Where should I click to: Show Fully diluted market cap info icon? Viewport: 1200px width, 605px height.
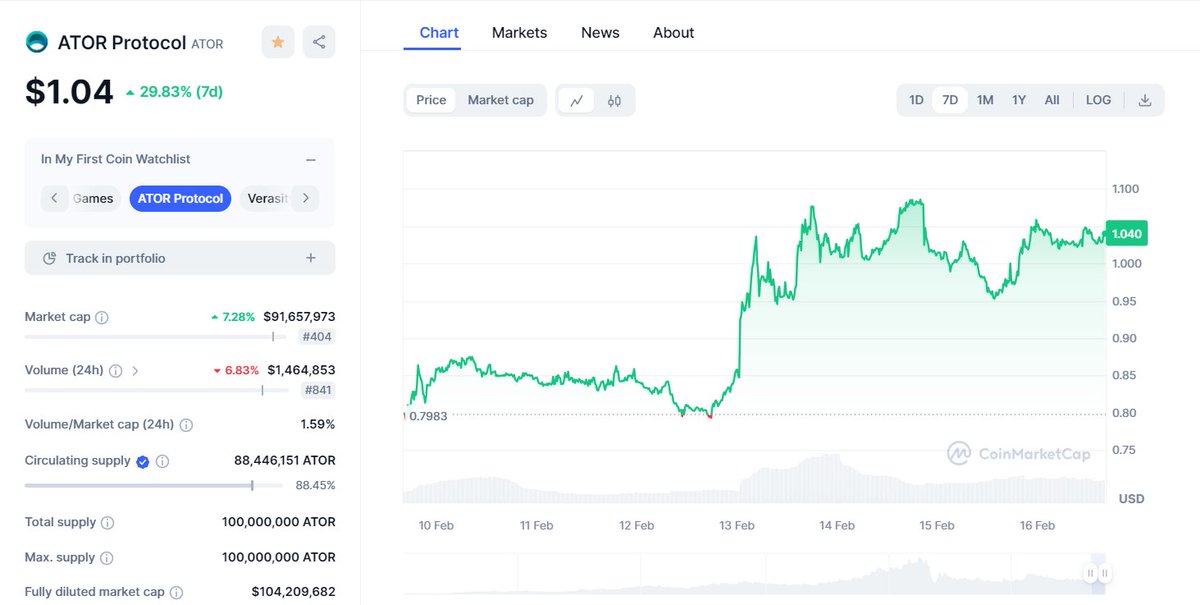pyautogui.click(x=176, y=592)
